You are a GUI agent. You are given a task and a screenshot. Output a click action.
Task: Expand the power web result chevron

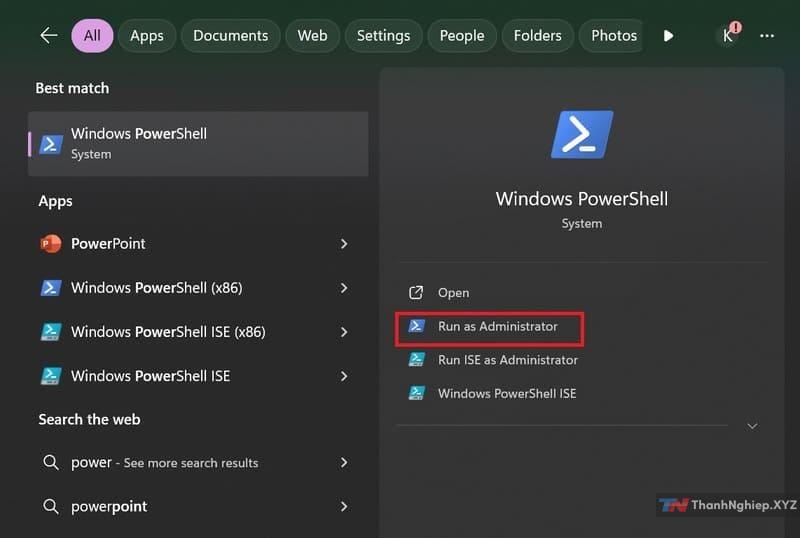click(344, 462)
